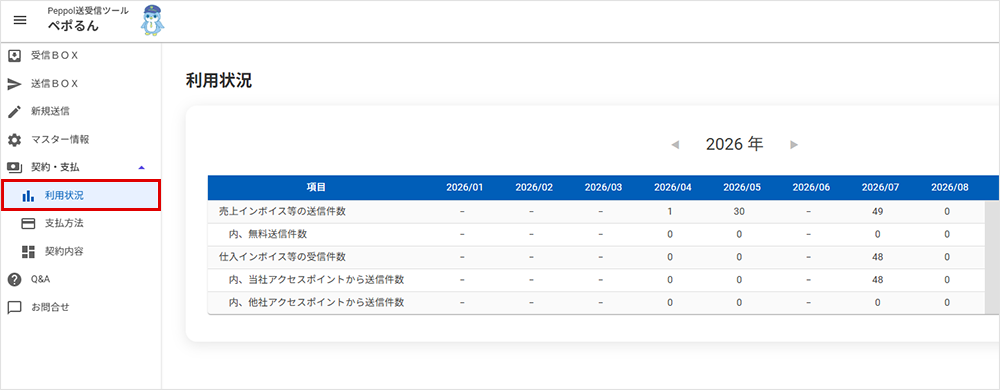
Task: Click the 受信BOX inbox icon
Action: tap(14, 55)
